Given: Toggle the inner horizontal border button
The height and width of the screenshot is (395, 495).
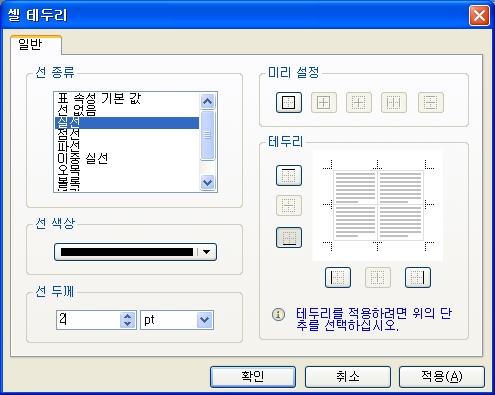Looking at the screenshot, I should click(x=289, y=206).
